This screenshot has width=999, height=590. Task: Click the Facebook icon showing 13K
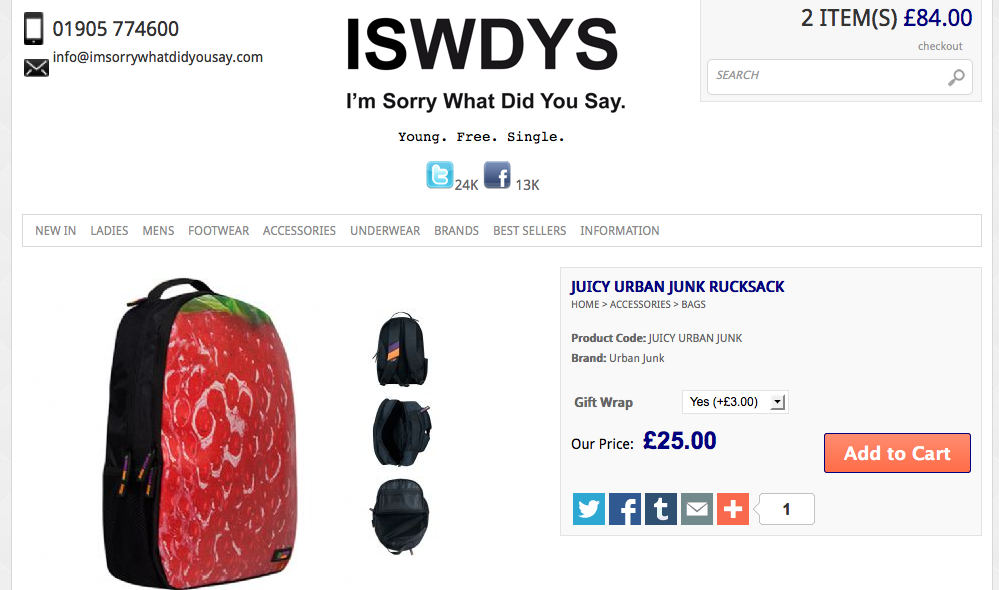coord(497,175)
